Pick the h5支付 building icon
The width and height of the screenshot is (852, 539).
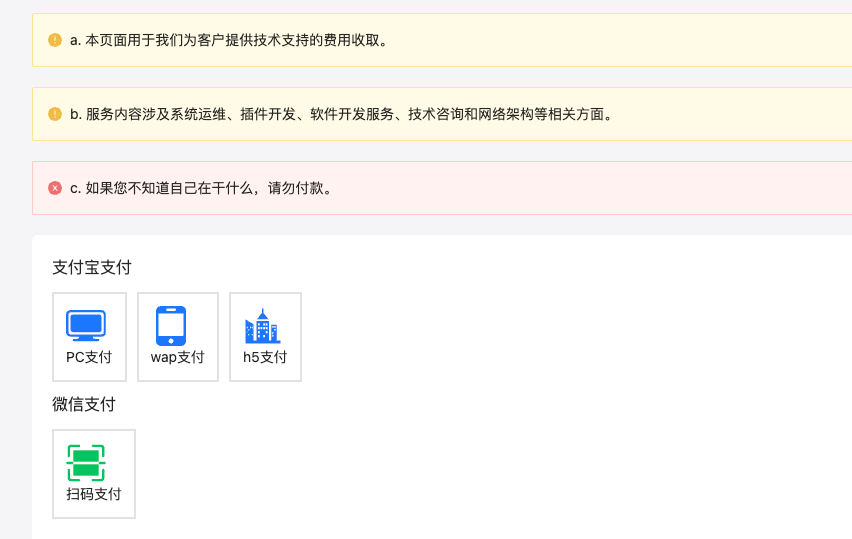click(262, 326)
